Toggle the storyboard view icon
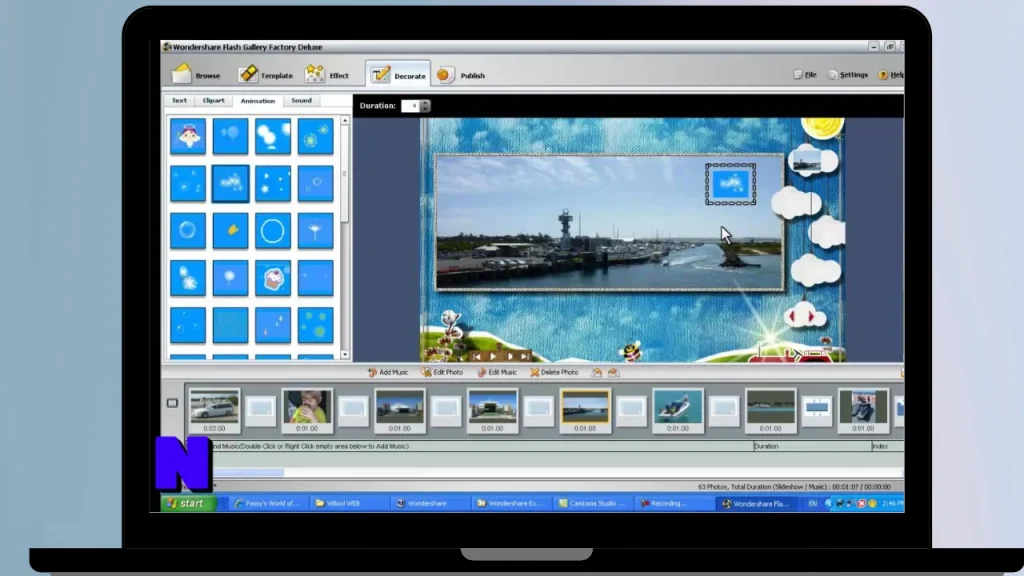Viewport: 1024px width, 576px height. tap(172, 403)
